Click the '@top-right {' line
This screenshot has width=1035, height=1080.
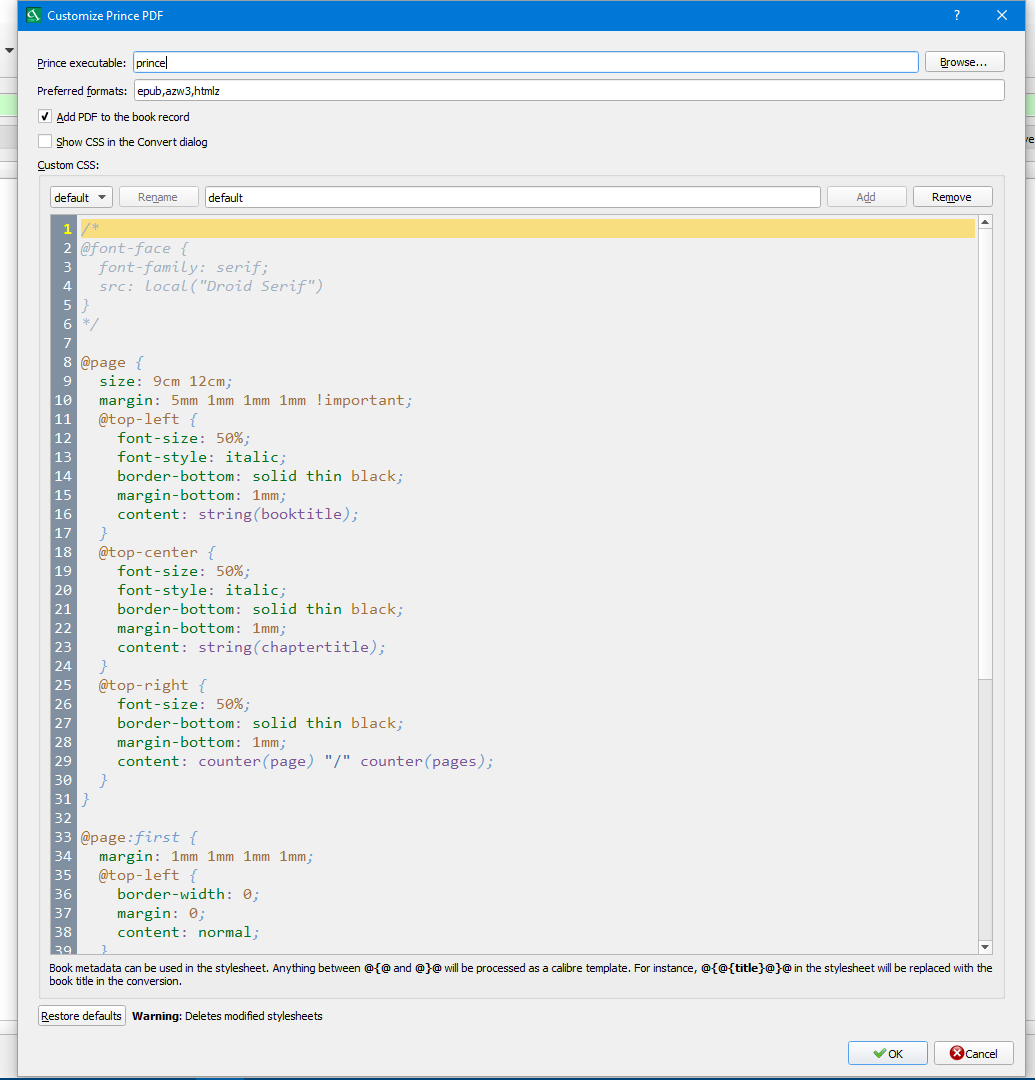[x=153, y=685]
